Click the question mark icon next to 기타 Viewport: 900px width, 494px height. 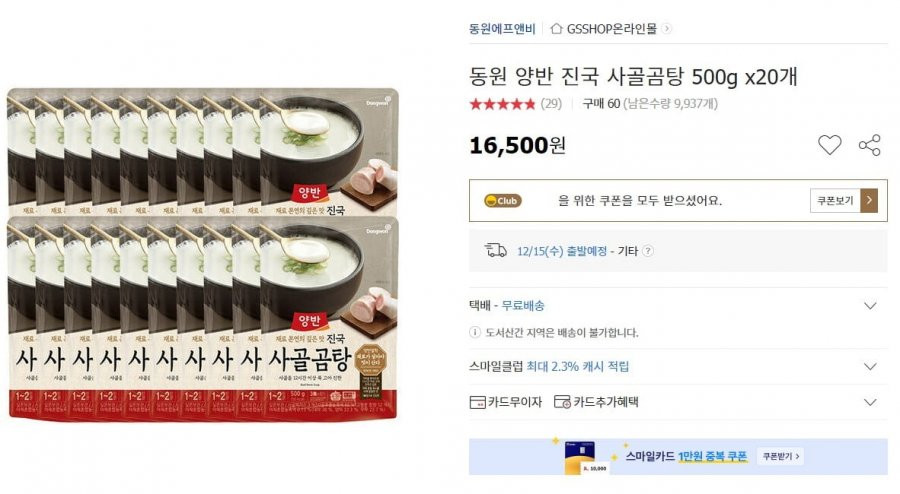click(x=647, y=251)
